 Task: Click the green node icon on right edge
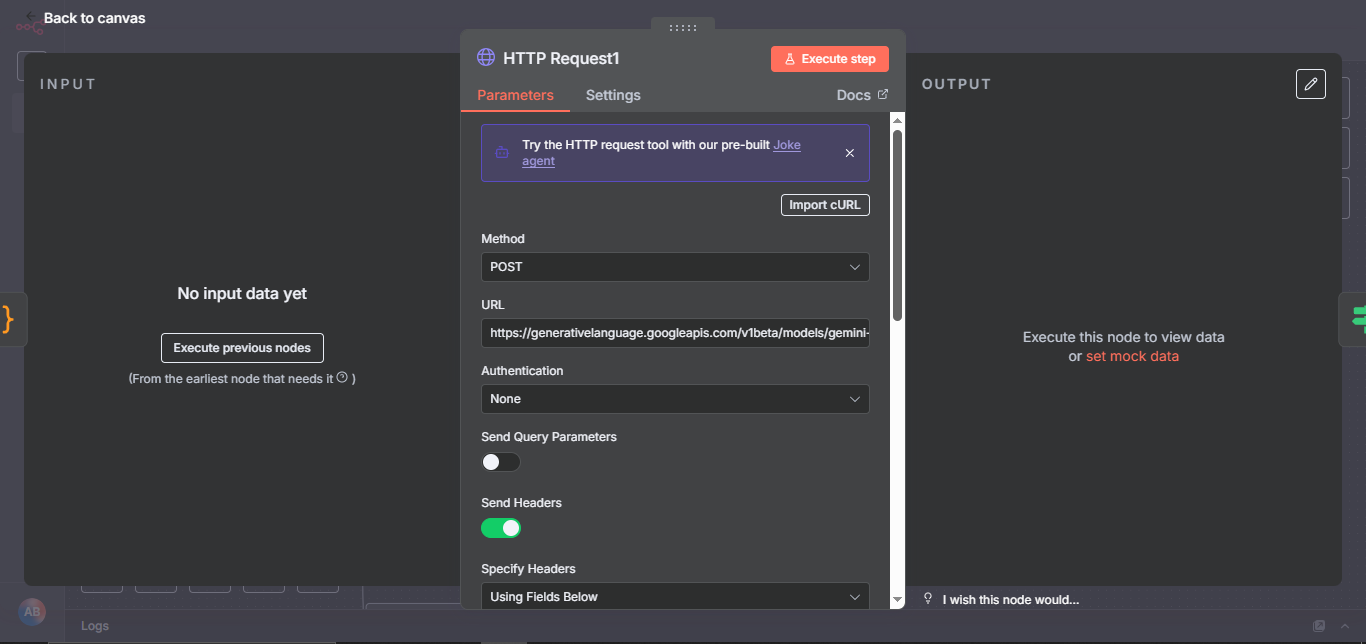pos(1357,318)
